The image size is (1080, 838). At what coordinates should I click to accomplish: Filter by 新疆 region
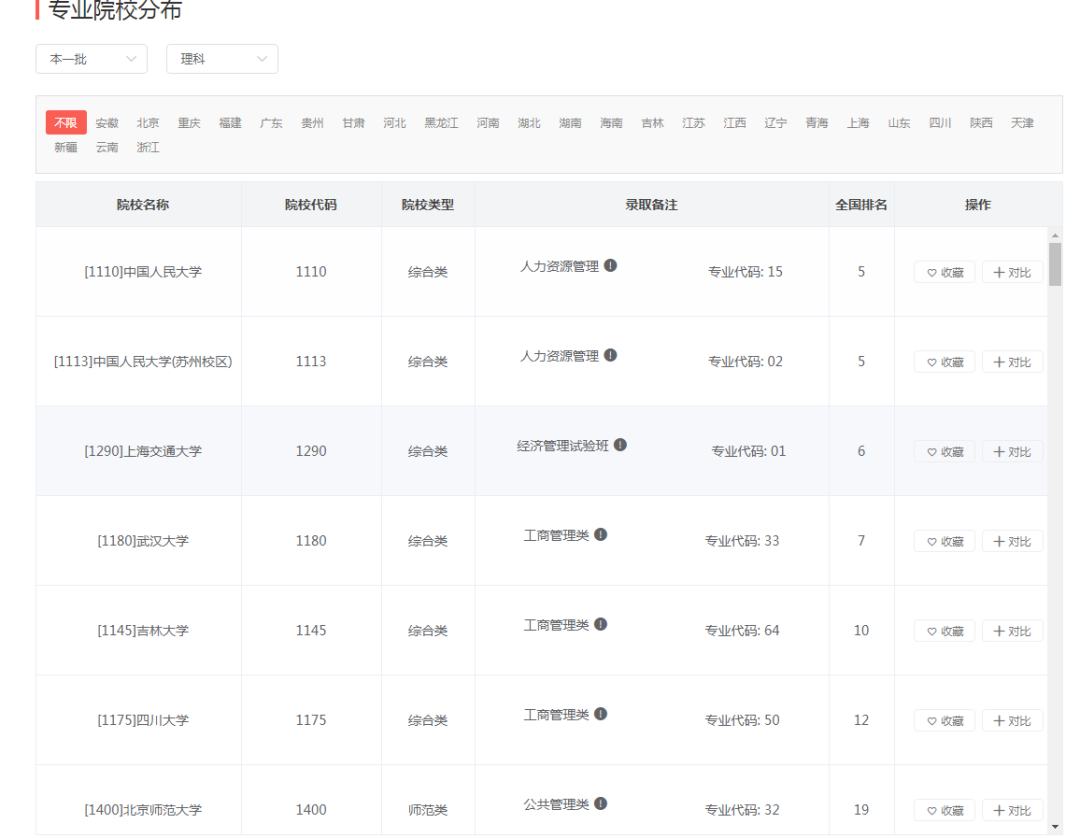click(66, 147)
